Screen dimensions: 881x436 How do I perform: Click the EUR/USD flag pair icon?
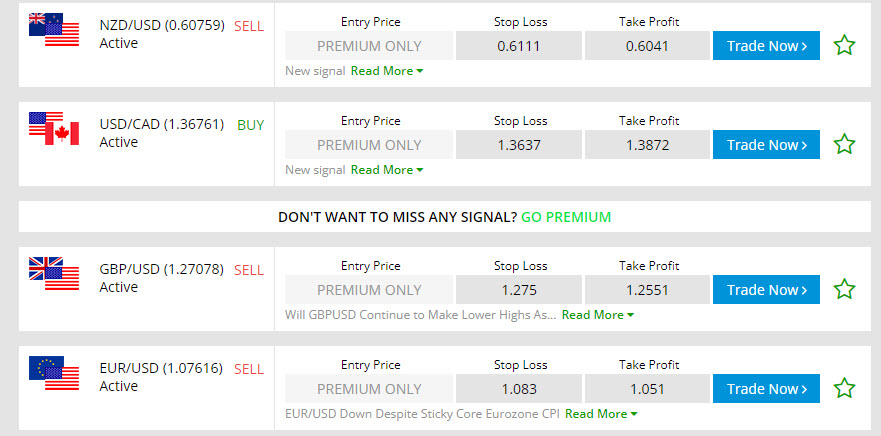[54, 373]
